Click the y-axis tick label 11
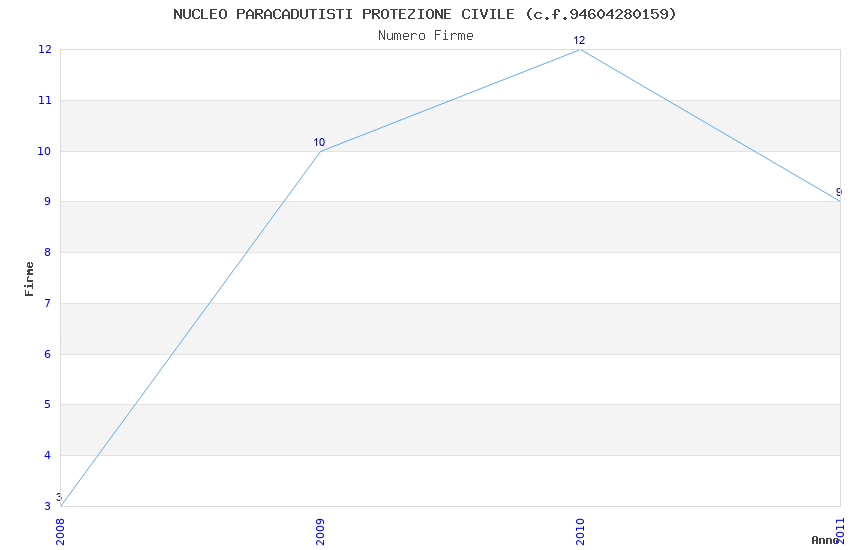850x550 pixels. click(x=45, y=100)
